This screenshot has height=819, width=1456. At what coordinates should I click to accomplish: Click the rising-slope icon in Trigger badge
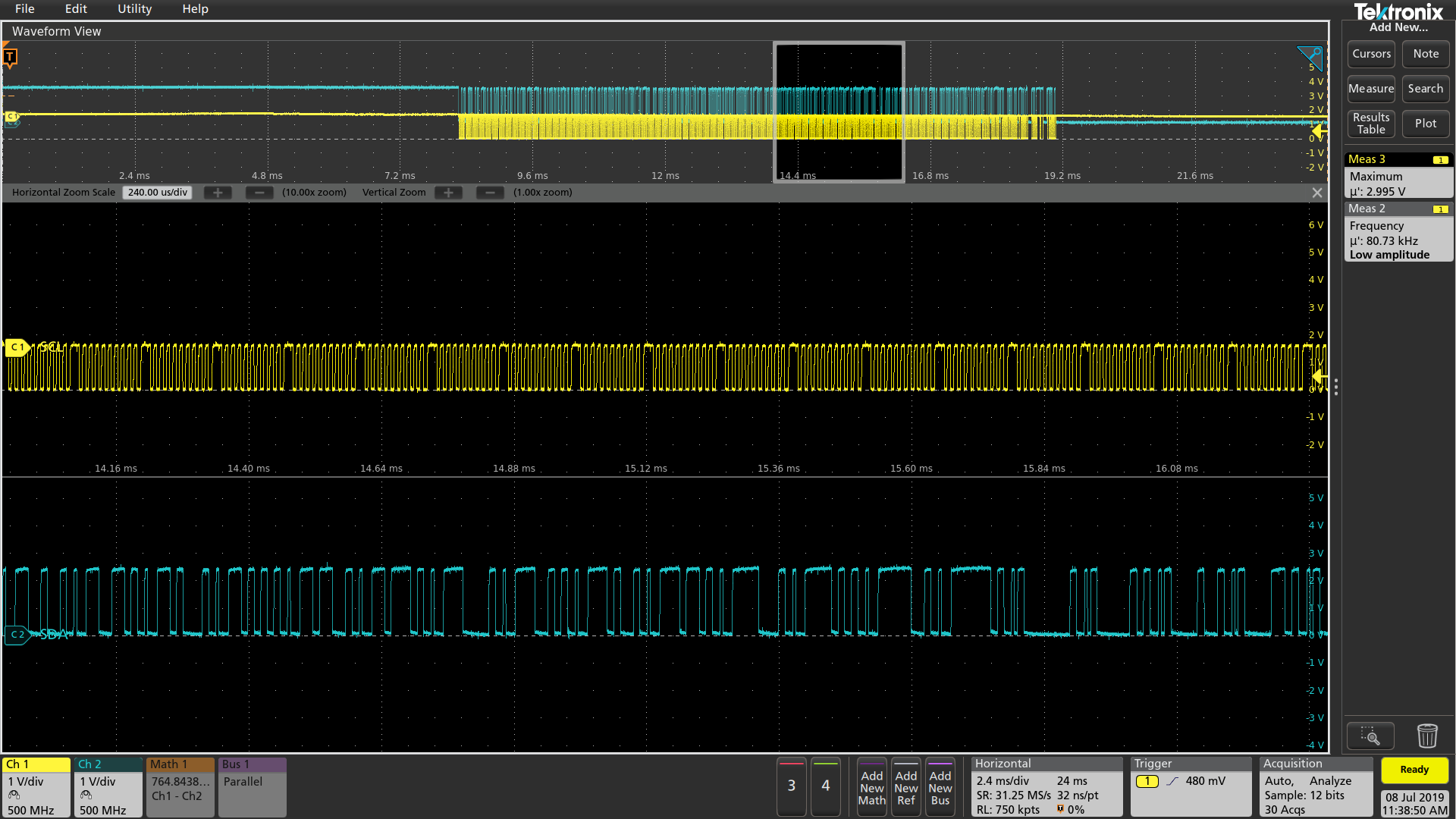[1172, 780]
